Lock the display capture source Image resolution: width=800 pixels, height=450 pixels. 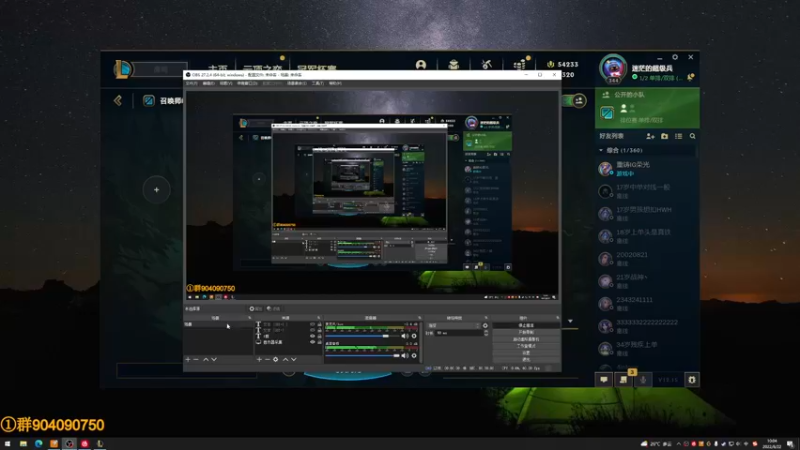(319, 342)
